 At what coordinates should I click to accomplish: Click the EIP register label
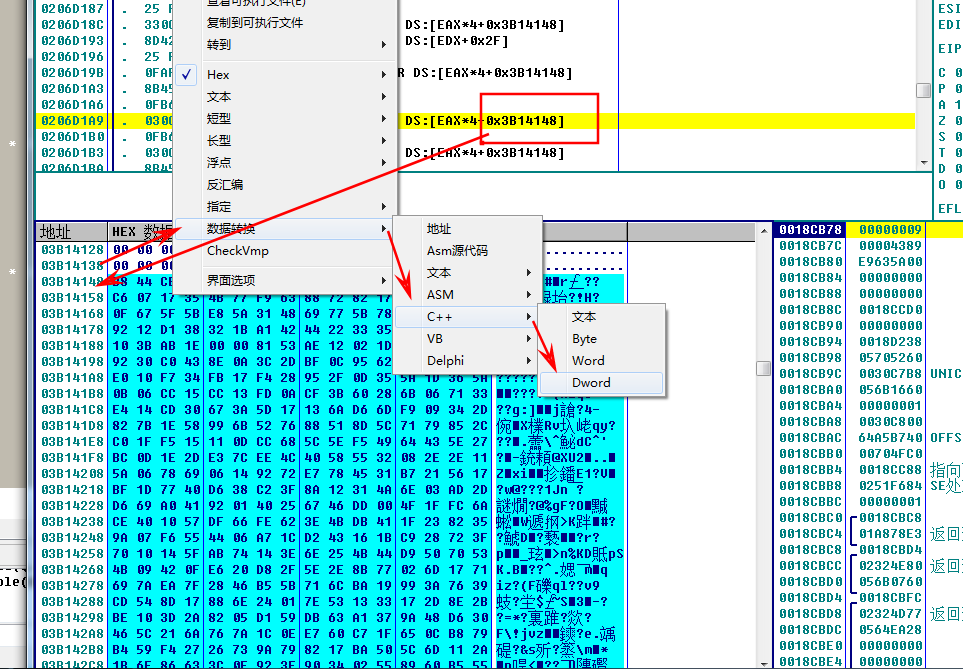[949, 48]
